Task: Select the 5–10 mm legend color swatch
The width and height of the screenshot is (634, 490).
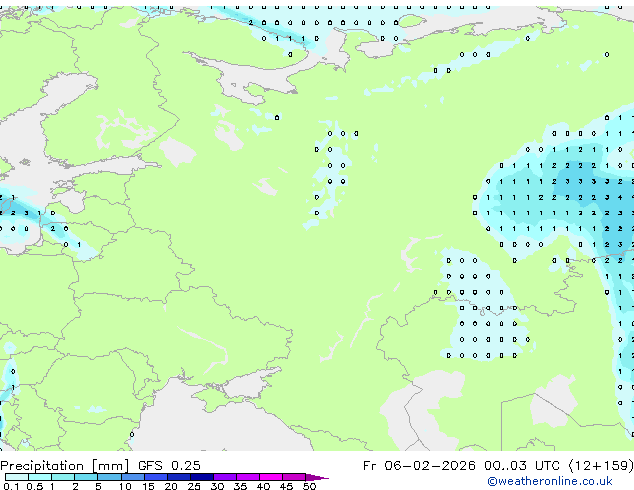Action: point(109,477)
